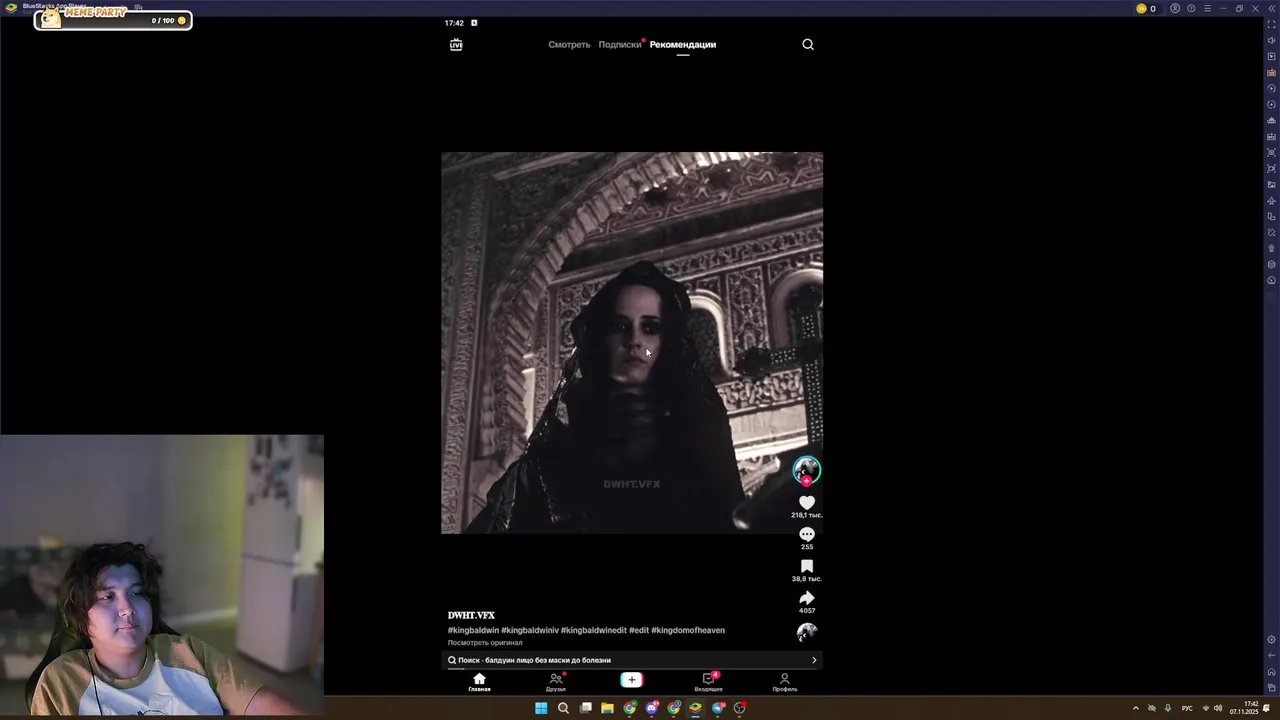Show hidden tray icons chevron

[1135, 708]
